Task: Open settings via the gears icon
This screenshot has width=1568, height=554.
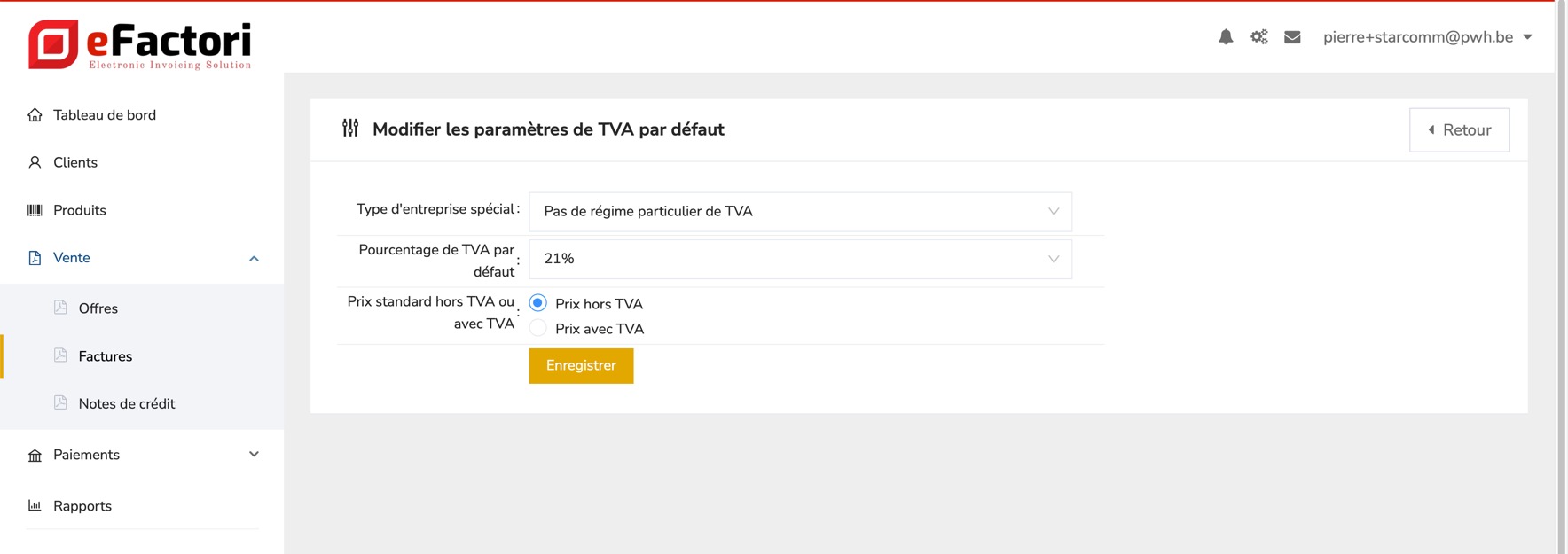Action: [1259, 37]
